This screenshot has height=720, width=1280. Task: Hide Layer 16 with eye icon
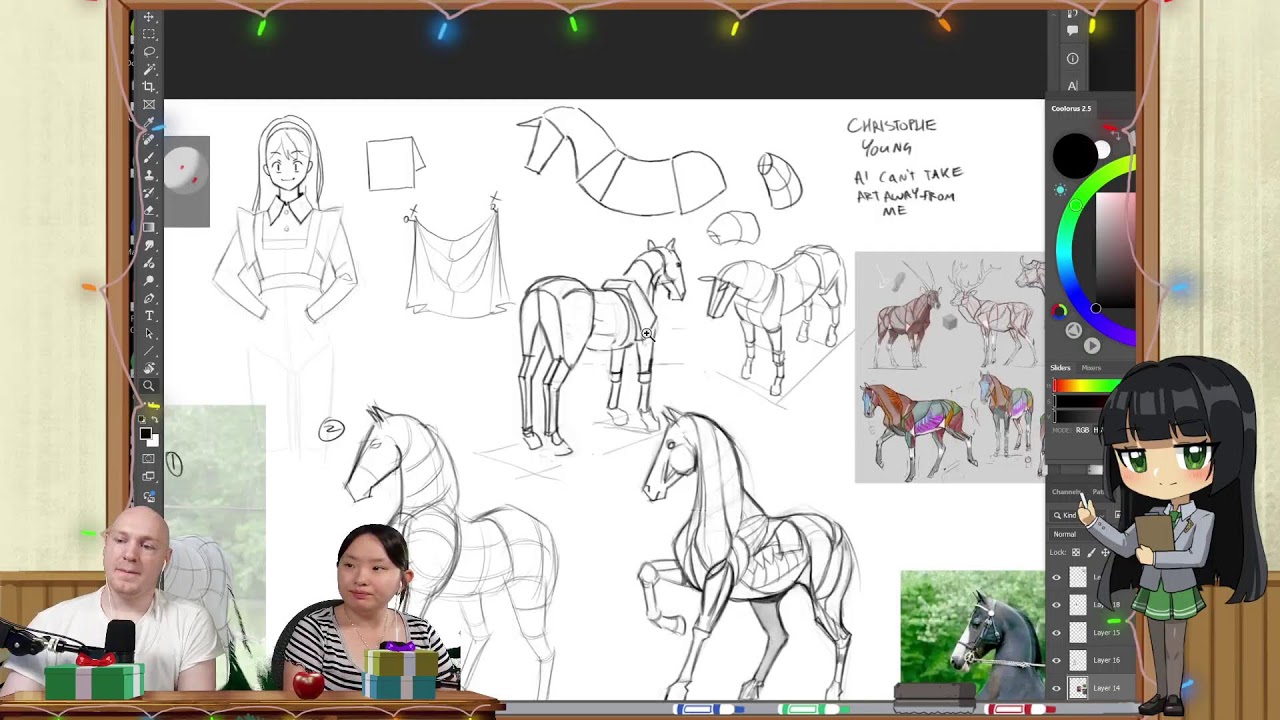pyautogui.click(x=1056, y=660)
